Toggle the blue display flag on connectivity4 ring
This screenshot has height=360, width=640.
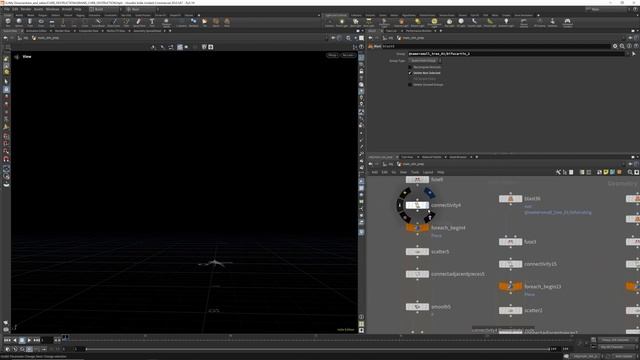(x=429, y=192)
